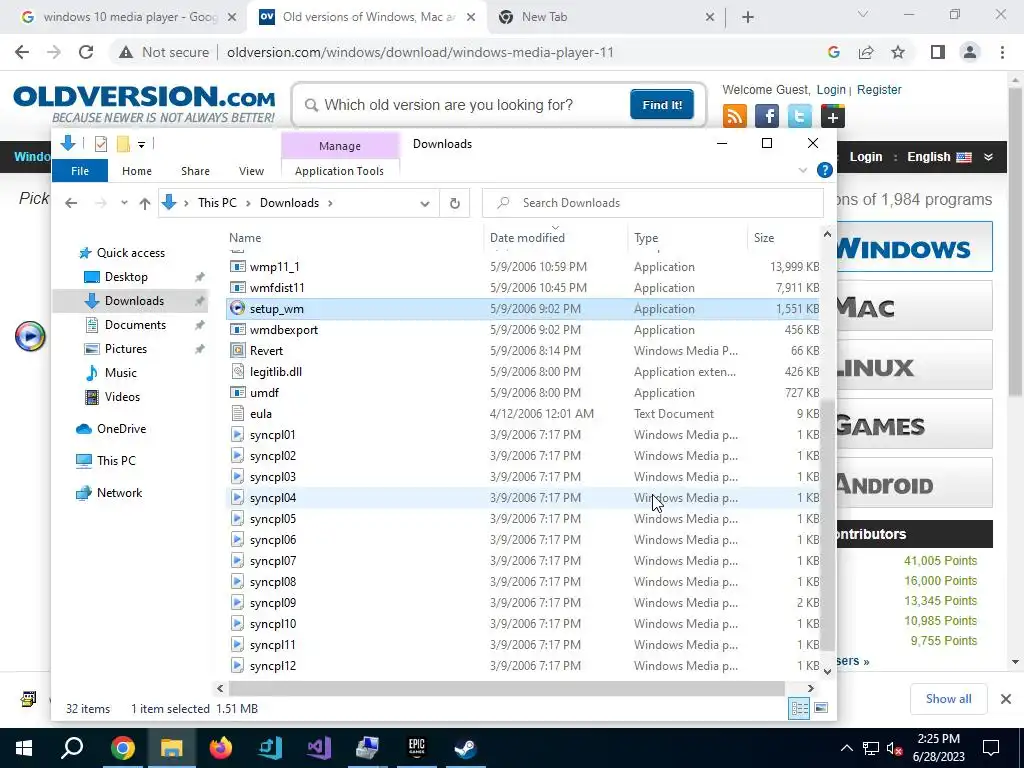1024x768 pixels.
Task: Open Chrome tab search dropdown arrow
Action: 863,14
